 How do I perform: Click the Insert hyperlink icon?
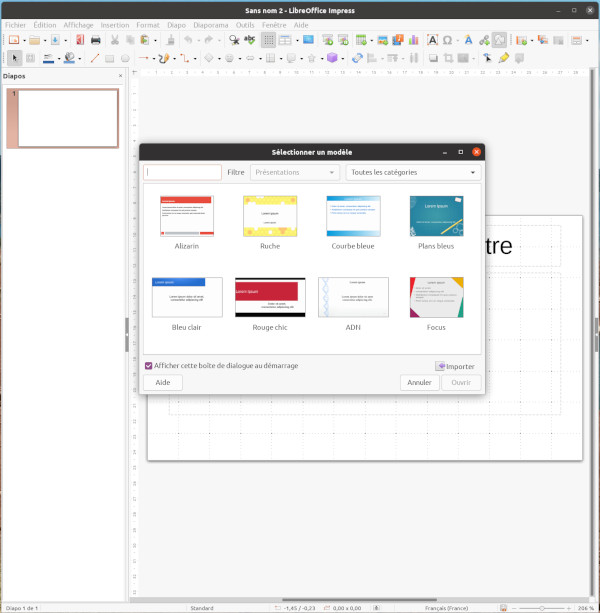(x=484, y=40)
